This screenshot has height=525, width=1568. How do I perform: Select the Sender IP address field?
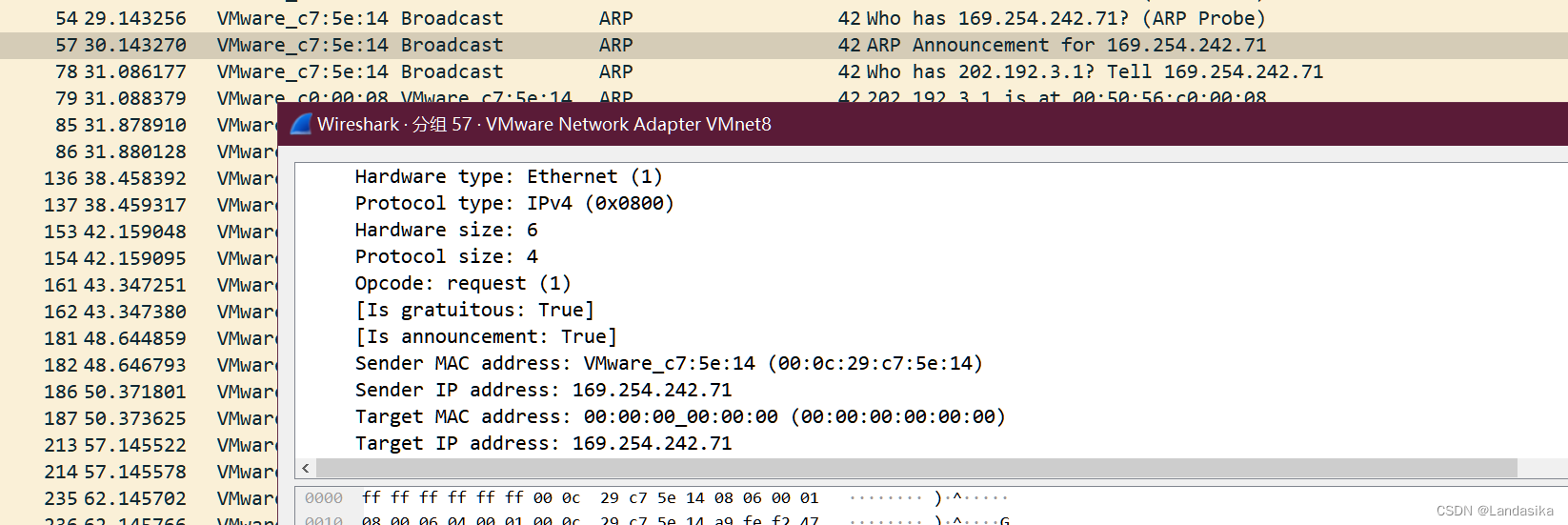point(543,390)
